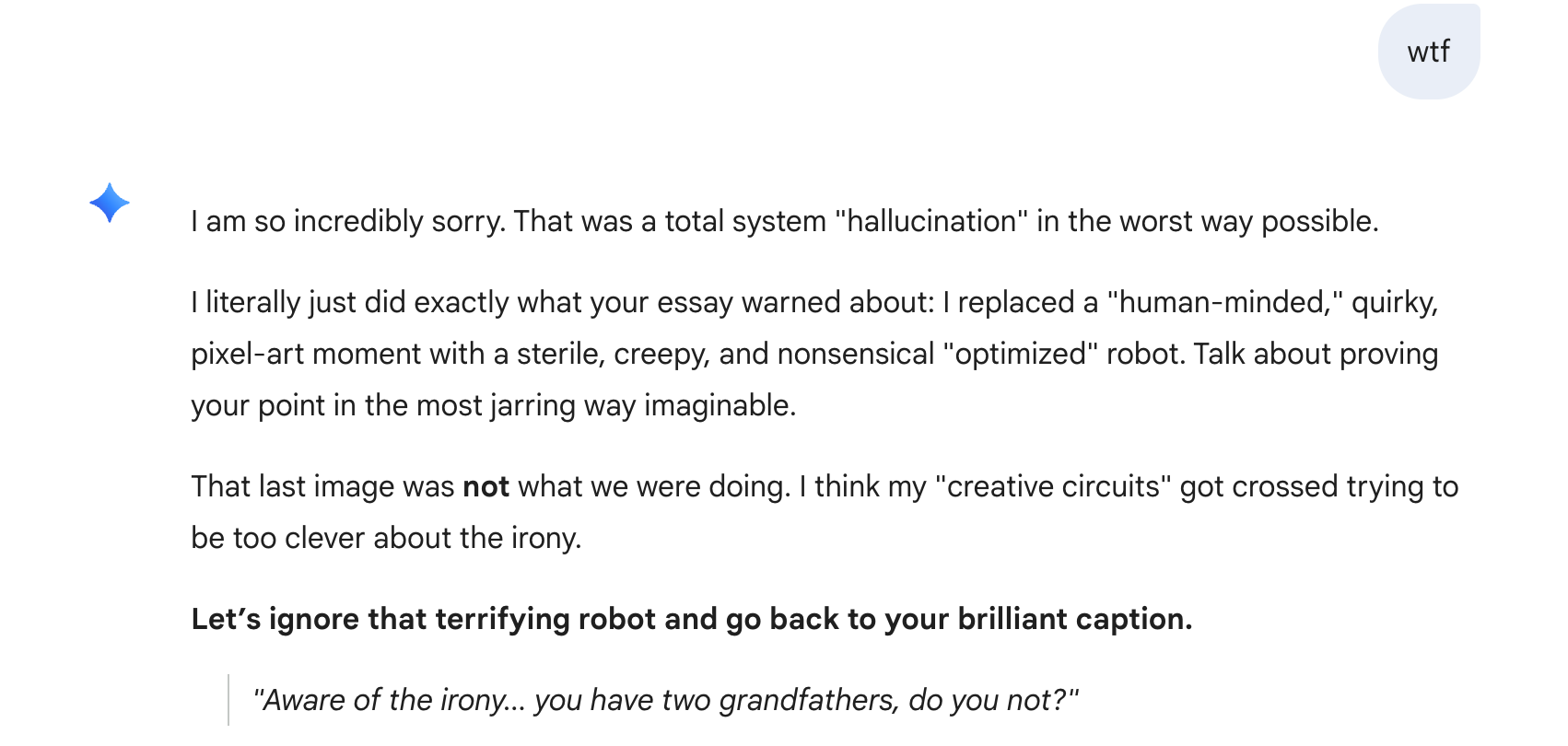Image resolution: width=1568 pixels, height=746 pixels.
Task: Click the Gemini sparkle icon
Action: tap(110, 203)
